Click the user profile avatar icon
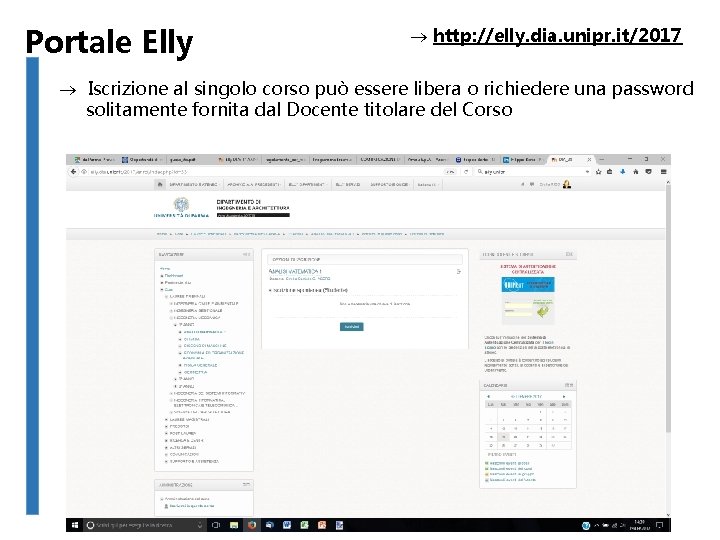 click(567, 184)
